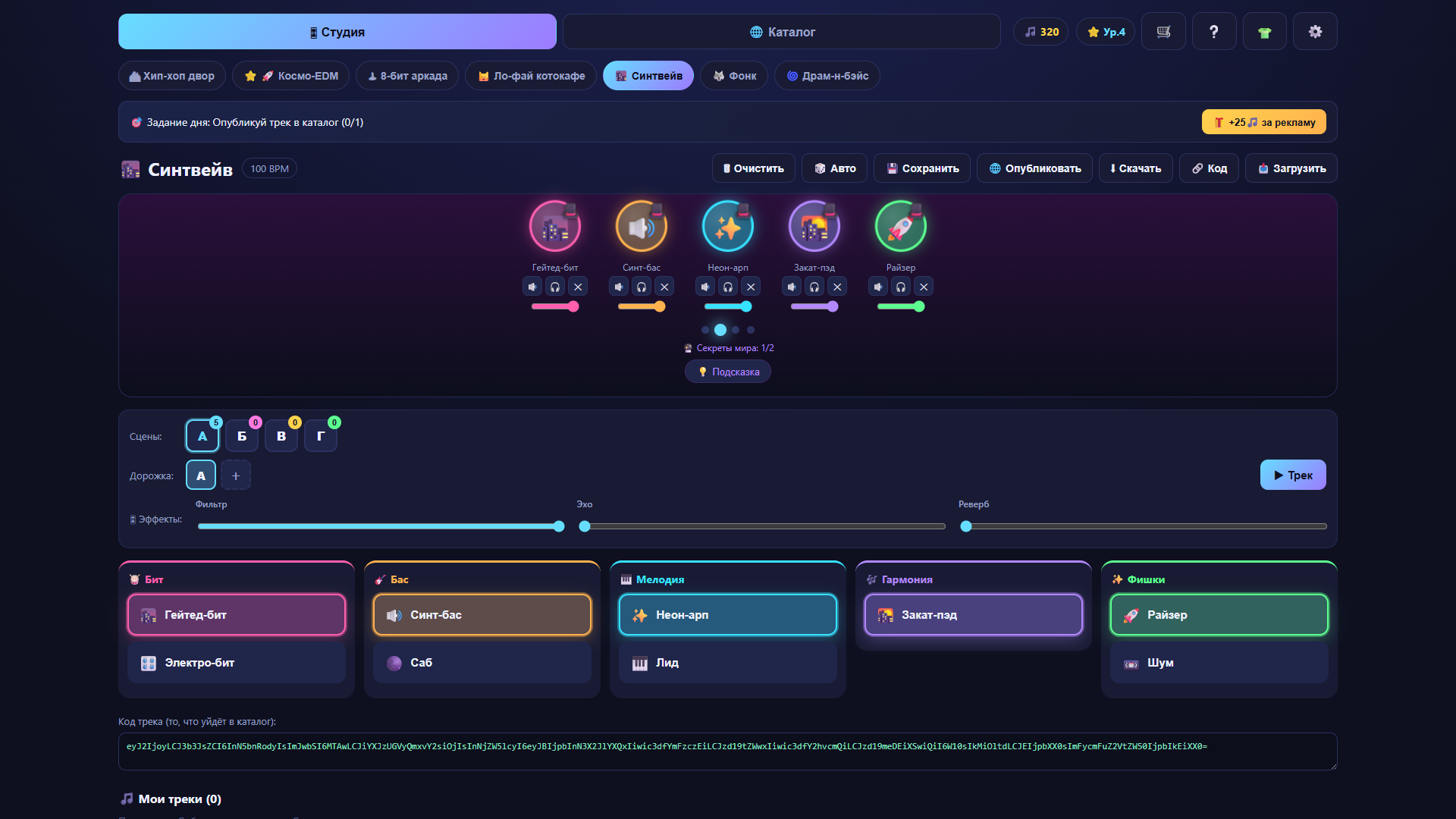Switch to the Студия tab
The image size is (1456, 819).
tap(337, 32)
